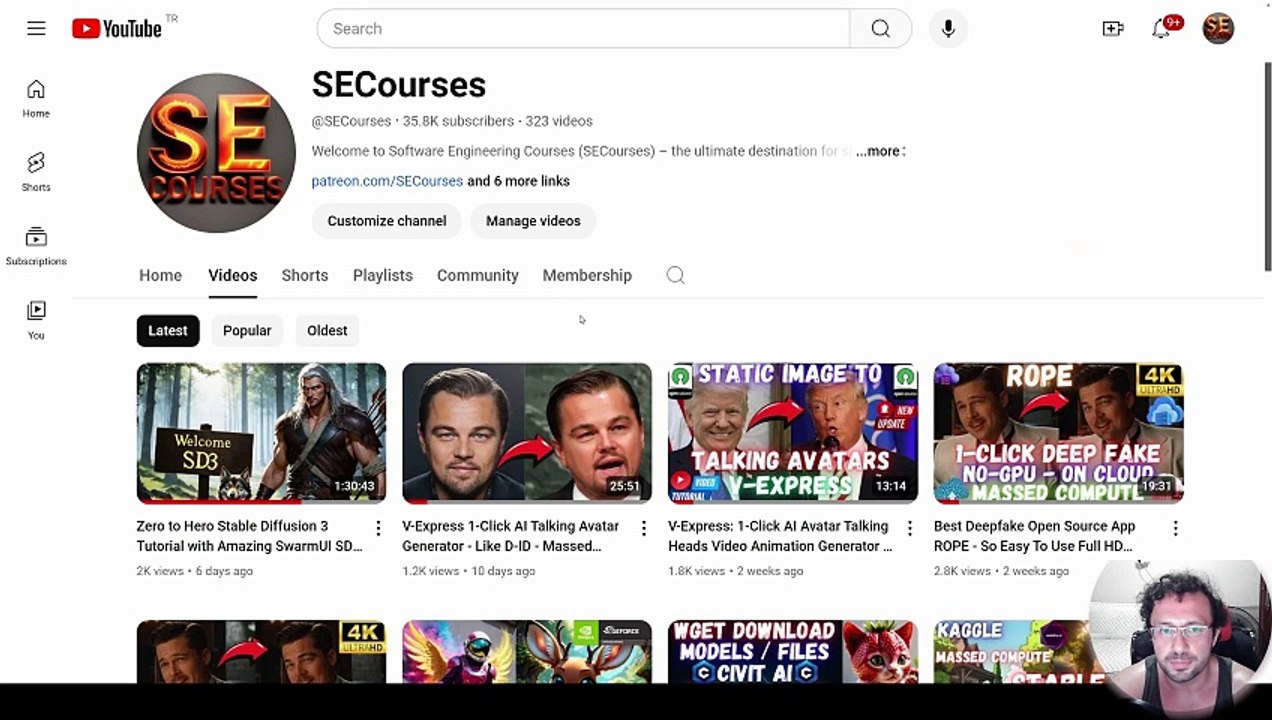
Task: Select the Latest sort chip
Action: click(x=168, y=330)
